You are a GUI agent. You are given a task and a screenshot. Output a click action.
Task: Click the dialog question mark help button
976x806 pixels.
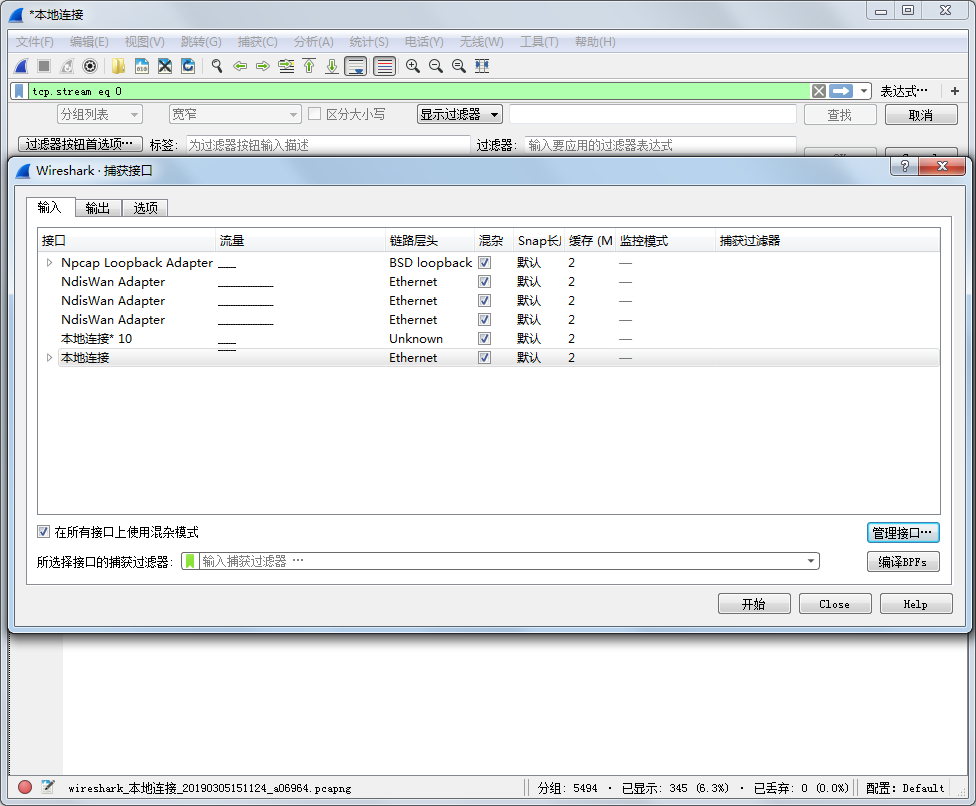click(905, 166)
